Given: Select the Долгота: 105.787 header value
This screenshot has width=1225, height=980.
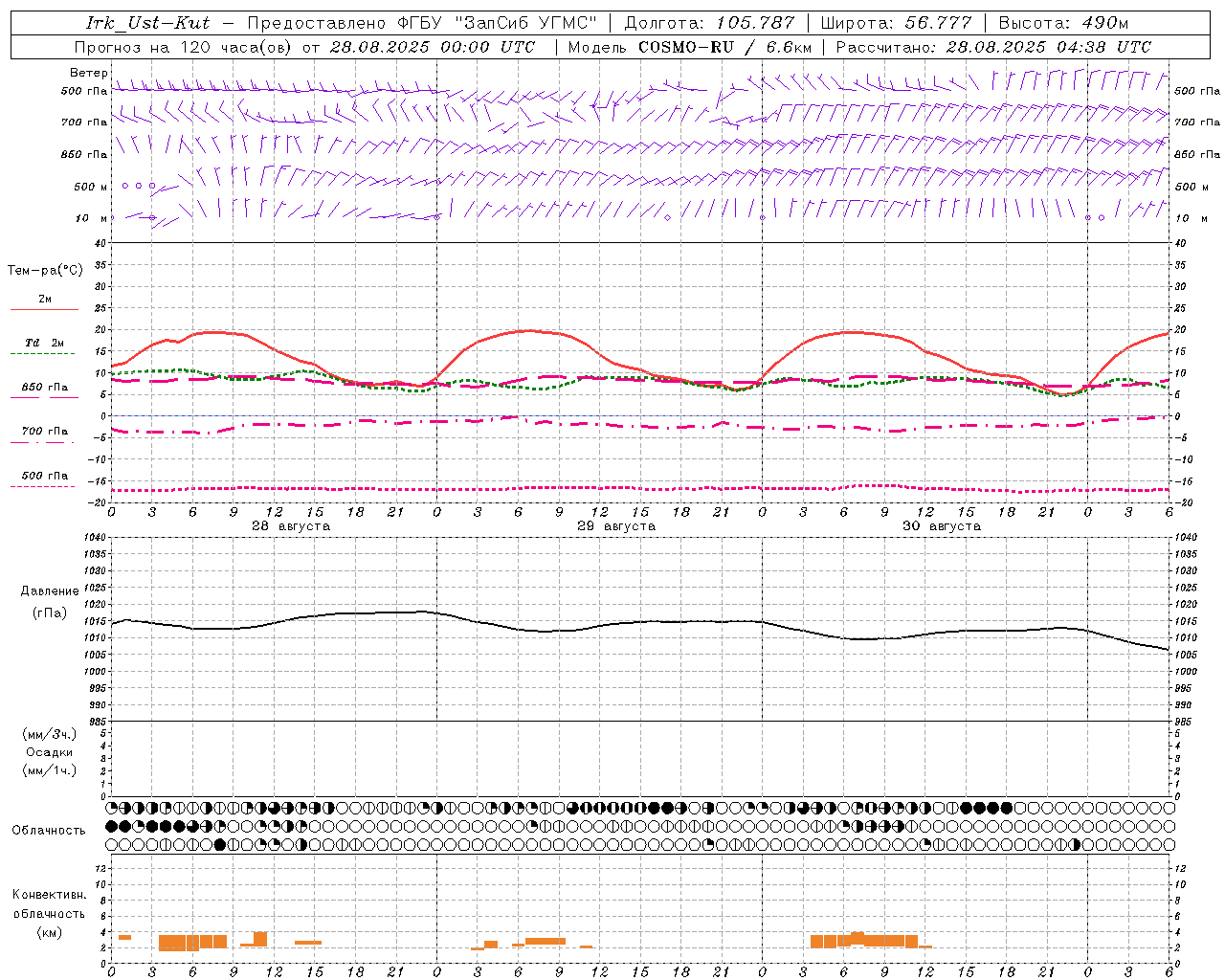Looking at the screenshot, I should 709,23.
